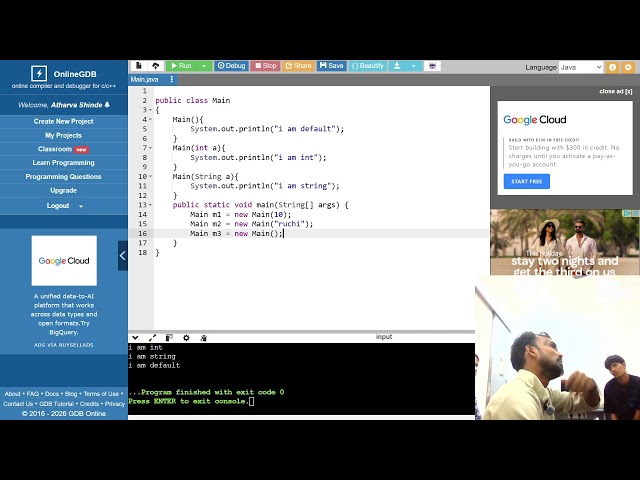Viewport: 640px width, 480px height.
Task: Click the orange info icon
Action: coord(612,67)
